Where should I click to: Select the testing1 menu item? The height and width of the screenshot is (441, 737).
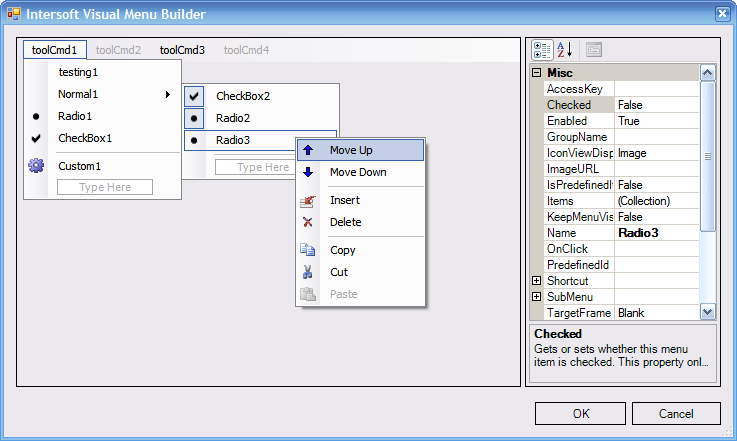78,72
